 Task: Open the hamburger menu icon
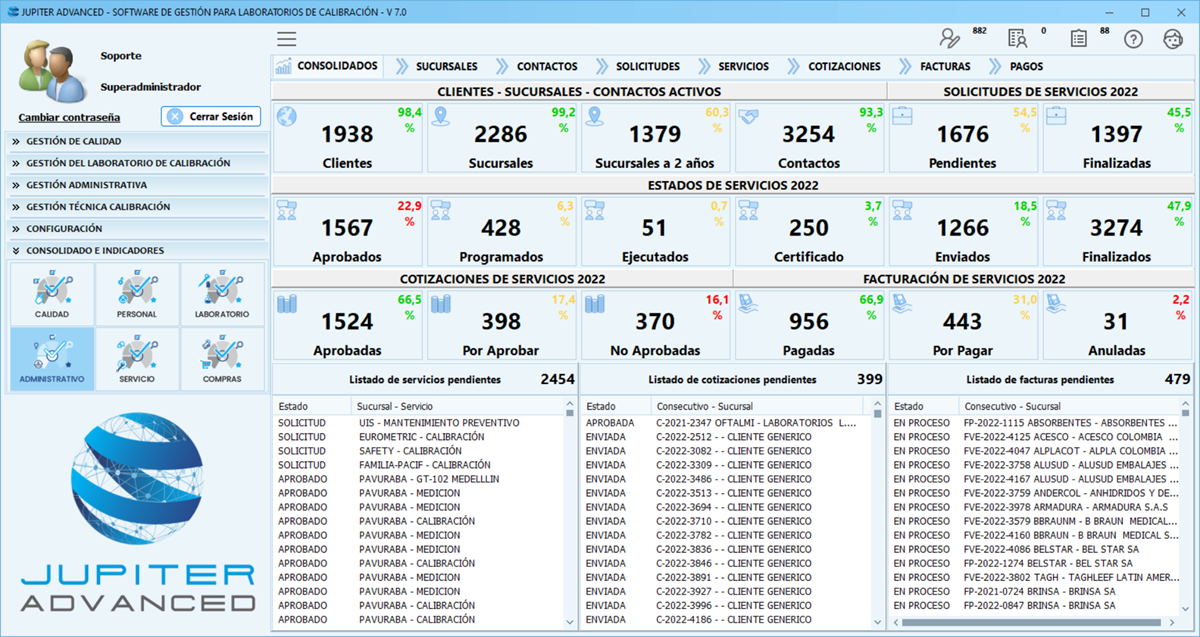coord(286,38)
